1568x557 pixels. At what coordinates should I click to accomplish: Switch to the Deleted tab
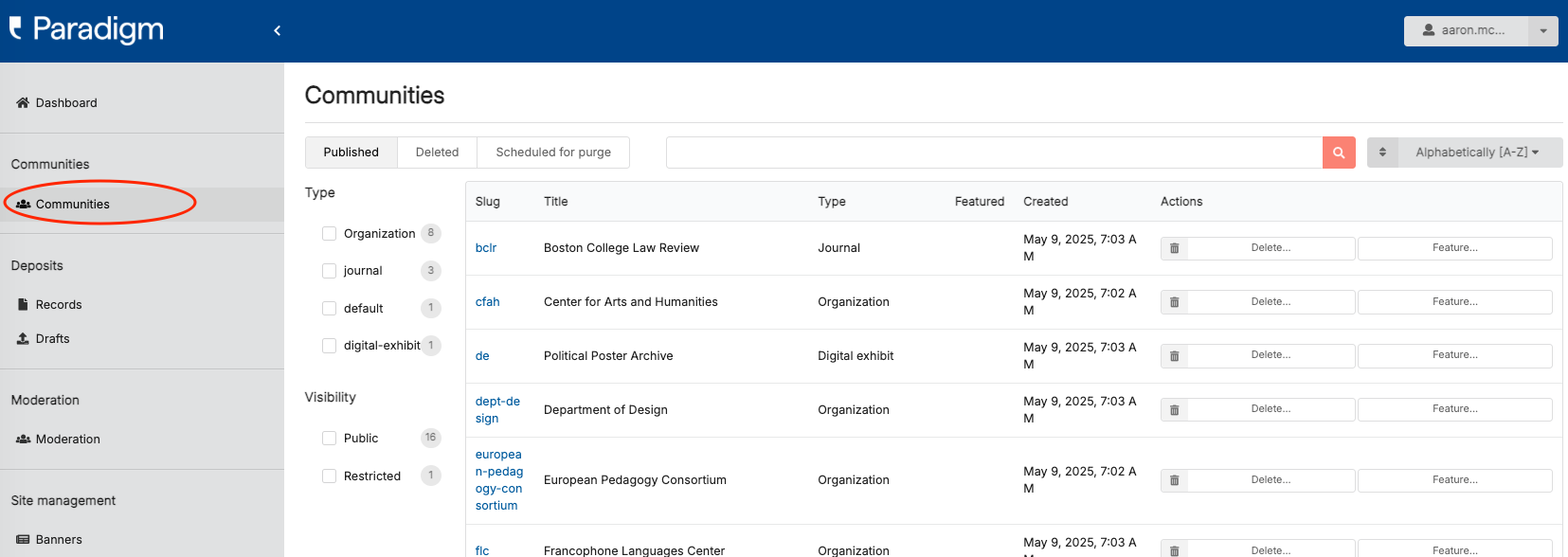(437, 153)
